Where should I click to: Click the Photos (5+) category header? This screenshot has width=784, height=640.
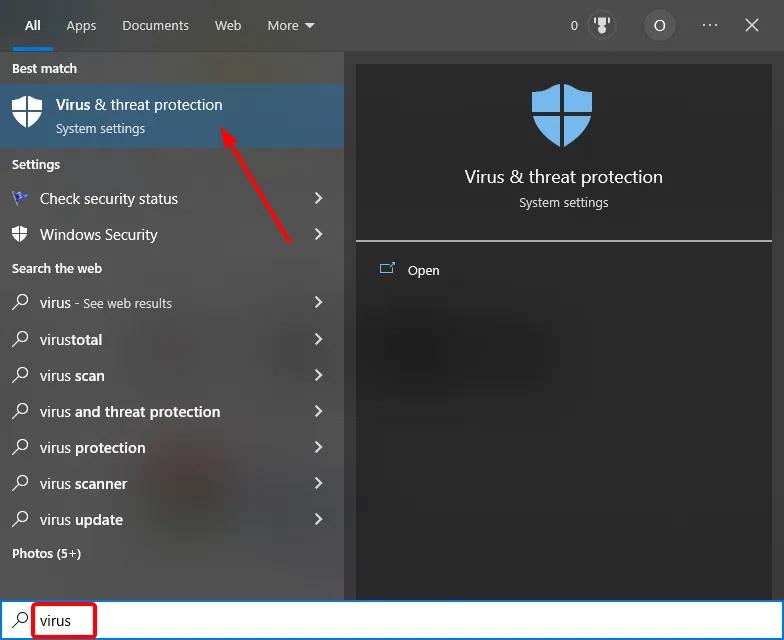click(46, 554)
